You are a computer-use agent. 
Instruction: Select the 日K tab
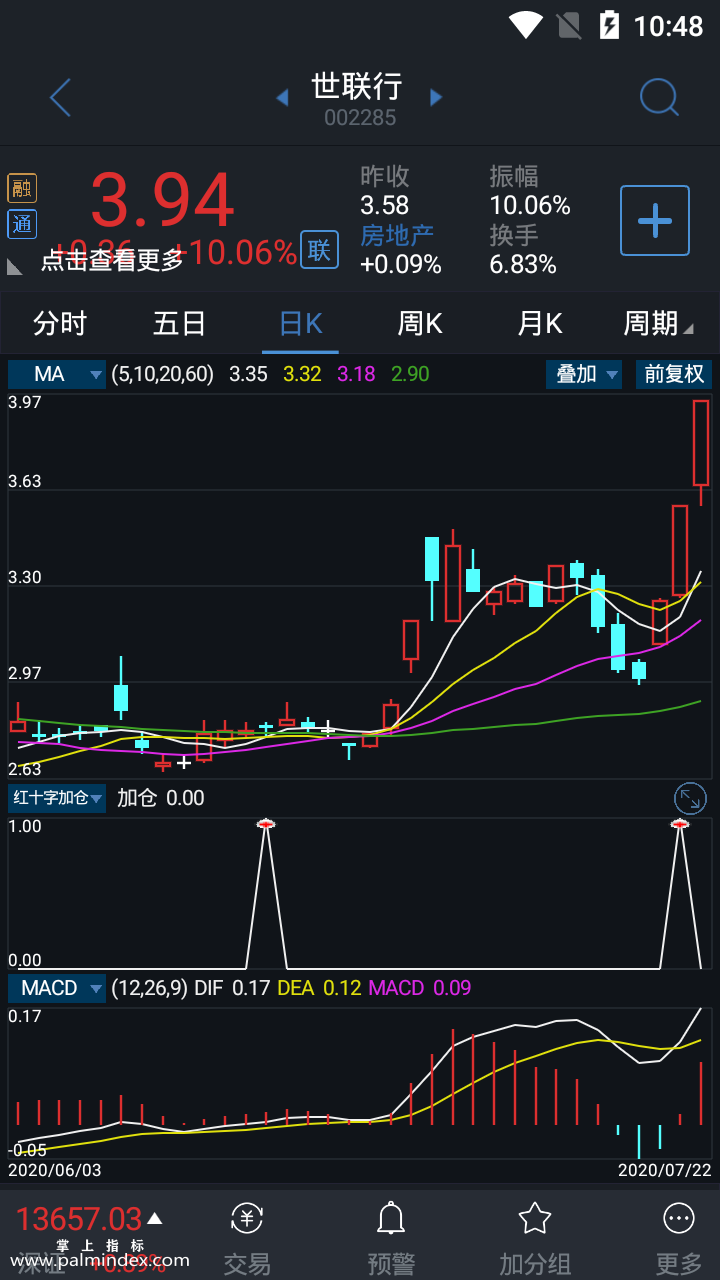[300, 323]
